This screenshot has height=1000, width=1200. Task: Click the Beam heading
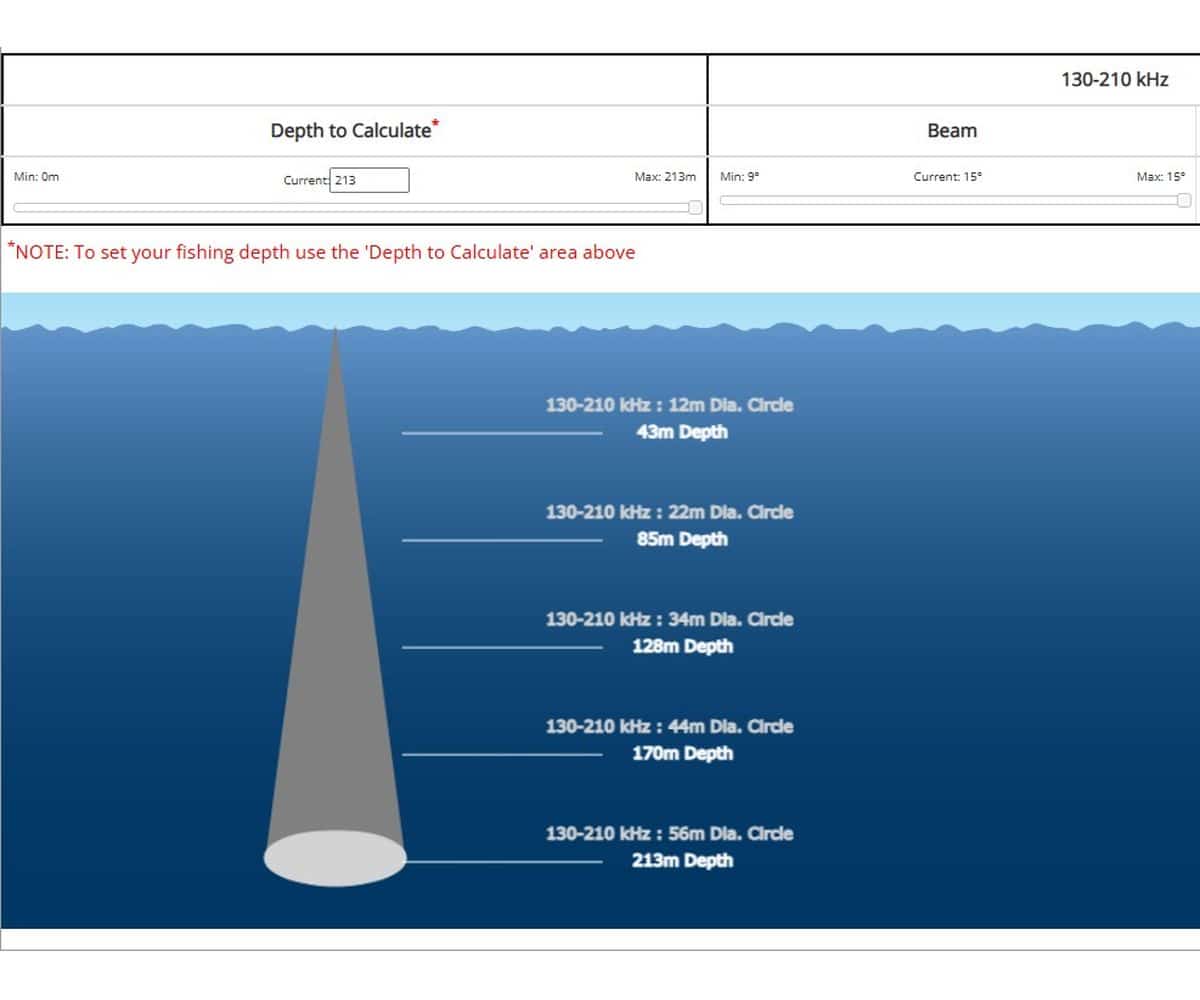pos(952,130)
